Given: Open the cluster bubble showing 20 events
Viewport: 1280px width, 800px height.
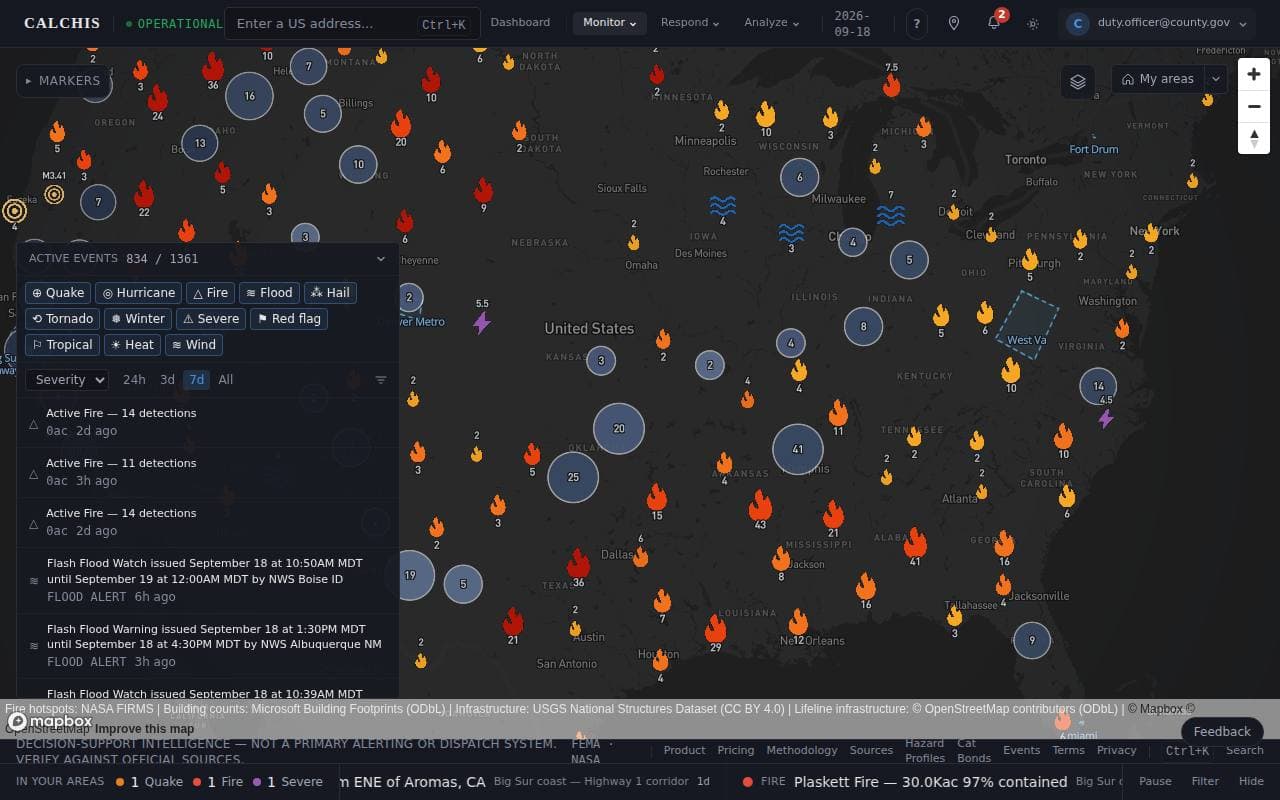Looking at the screenshot, I should tap(619, 428).
